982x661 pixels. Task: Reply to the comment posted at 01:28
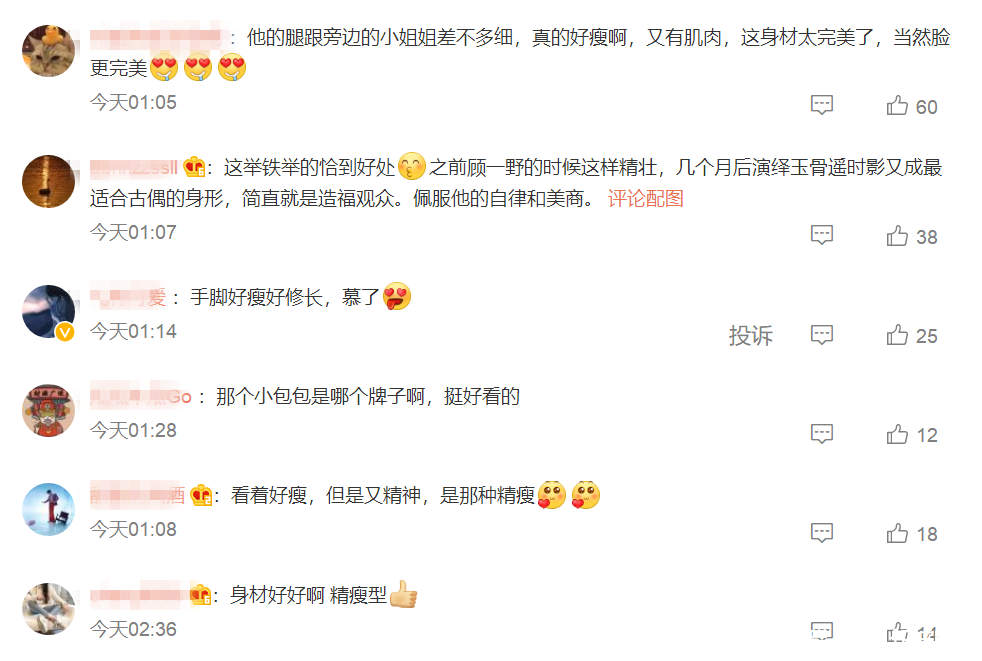(x=822, y=434)
